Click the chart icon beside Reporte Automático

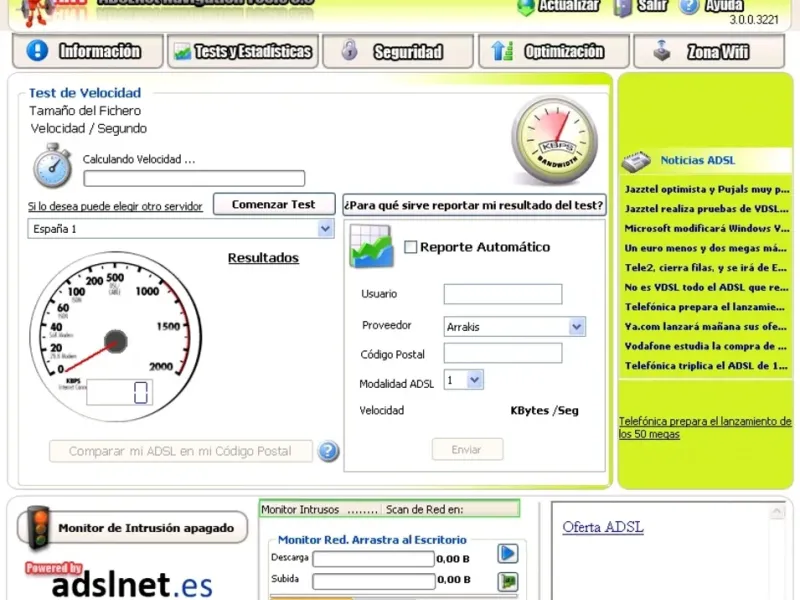(x=371, y=246)
